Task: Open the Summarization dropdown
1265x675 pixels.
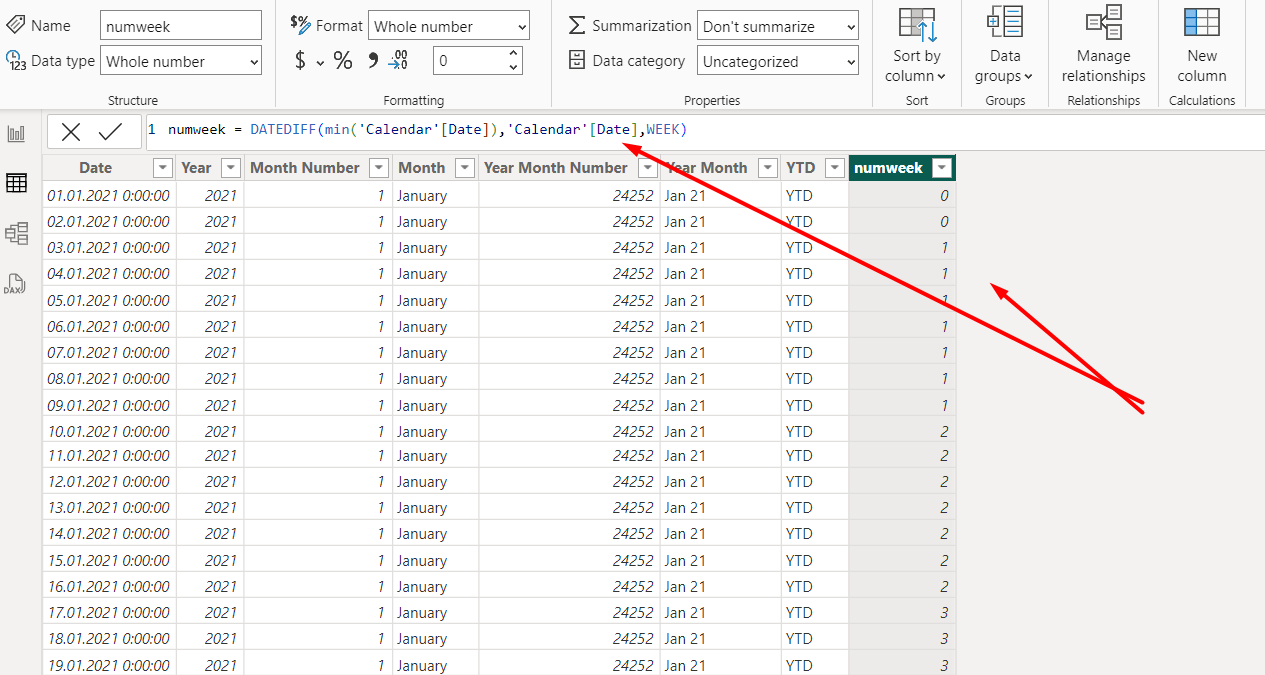Action: pos(778,26)
